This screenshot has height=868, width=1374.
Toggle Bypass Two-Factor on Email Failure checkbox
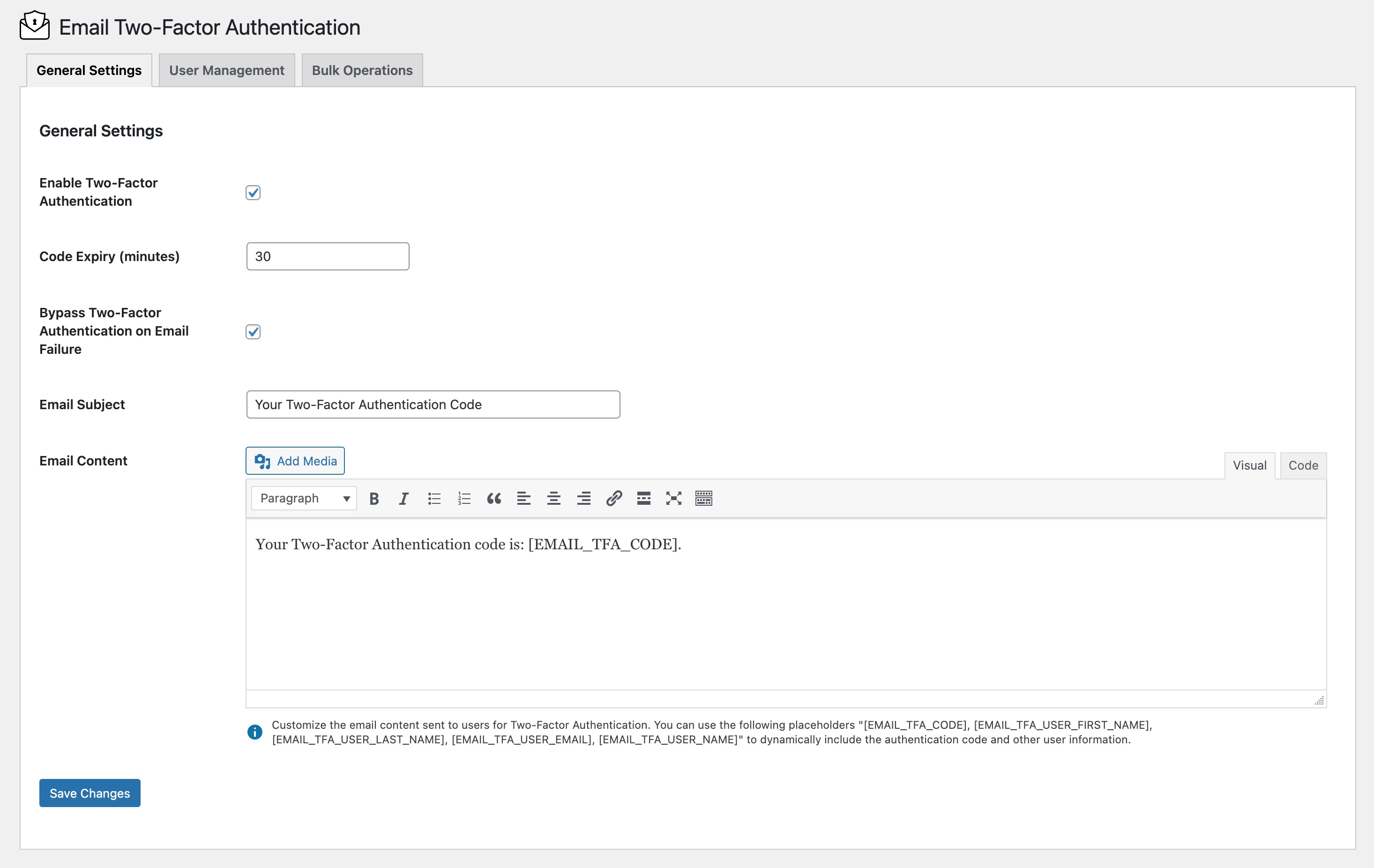[253, 331]
